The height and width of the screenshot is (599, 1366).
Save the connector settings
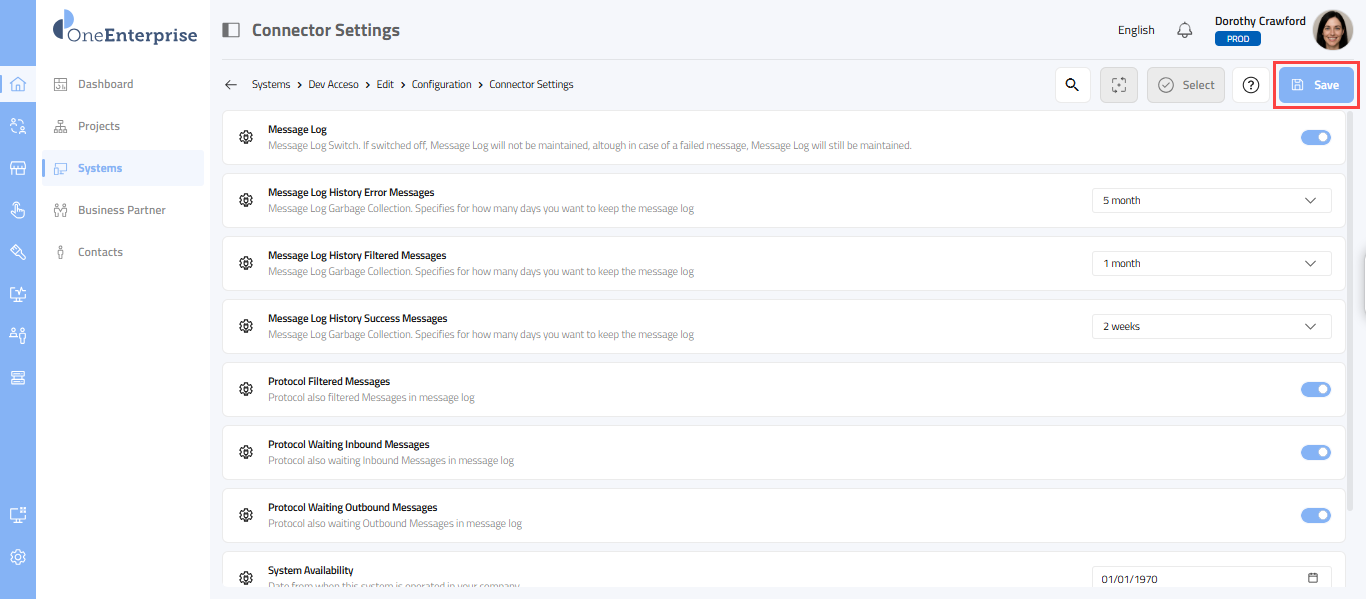[x=1316, y=85]
